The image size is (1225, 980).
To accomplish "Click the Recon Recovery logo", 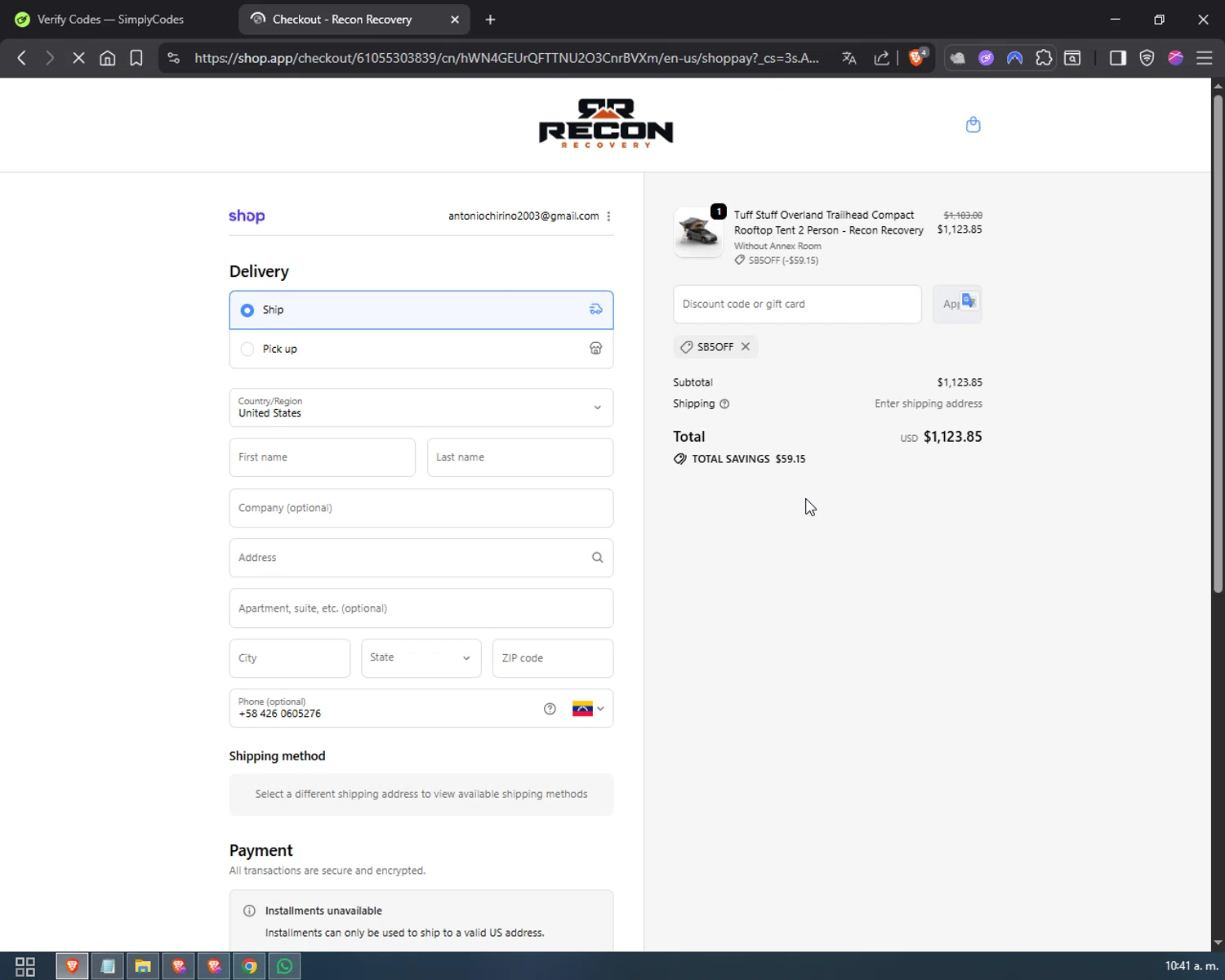I will coord(606,123).
